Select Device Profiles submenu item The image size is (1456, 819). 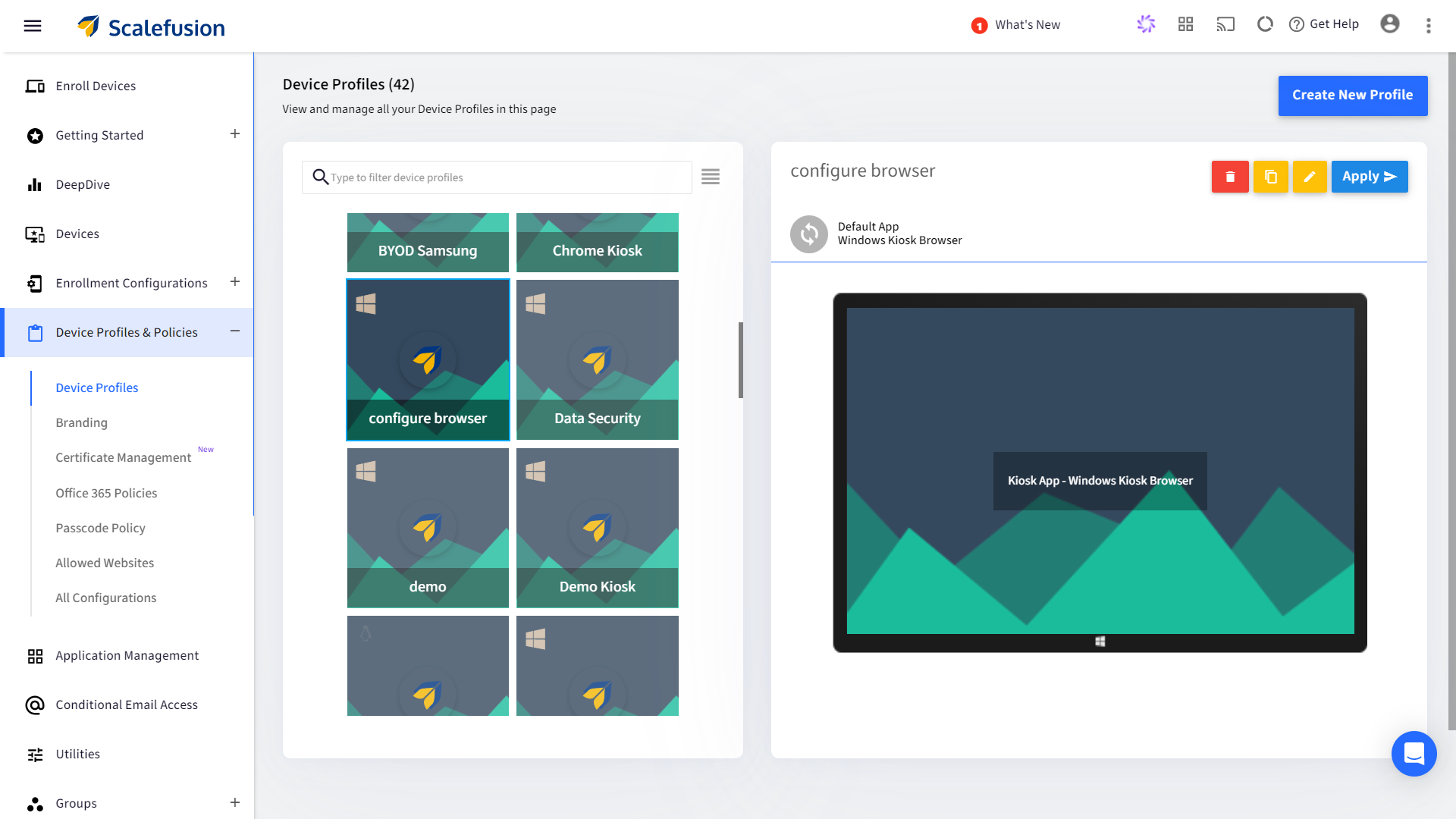[x=97, y=388]
